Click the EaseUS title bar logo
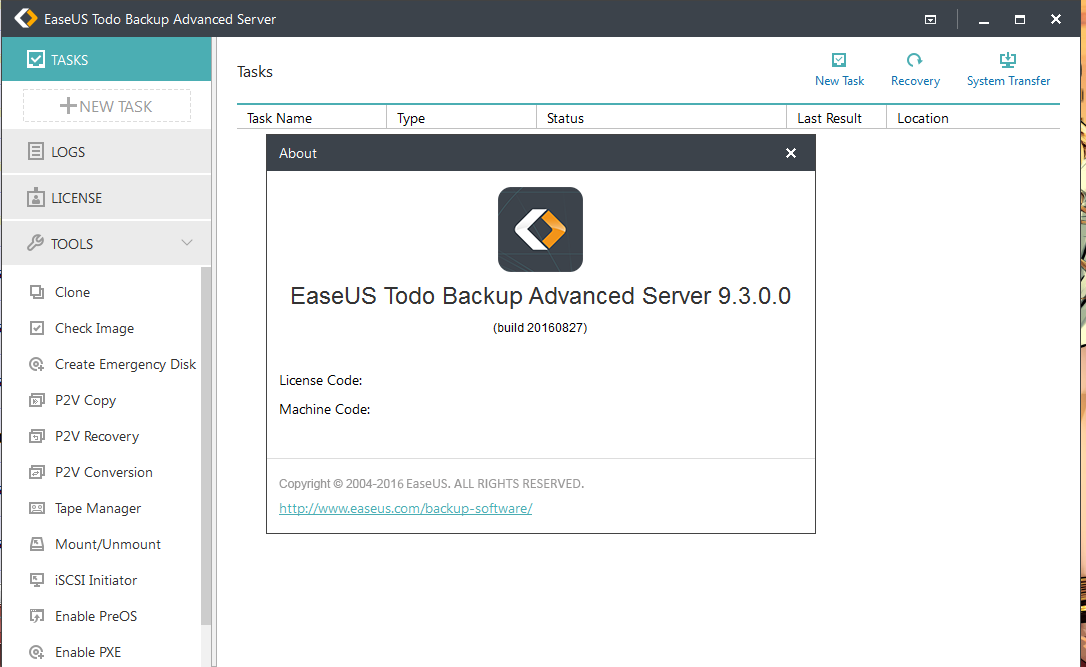 [26, 18]
